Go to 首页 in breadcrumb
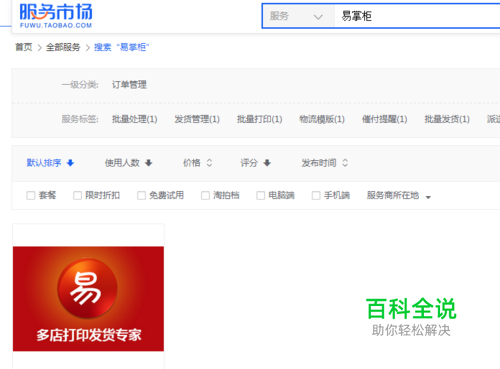 [24, 47]
